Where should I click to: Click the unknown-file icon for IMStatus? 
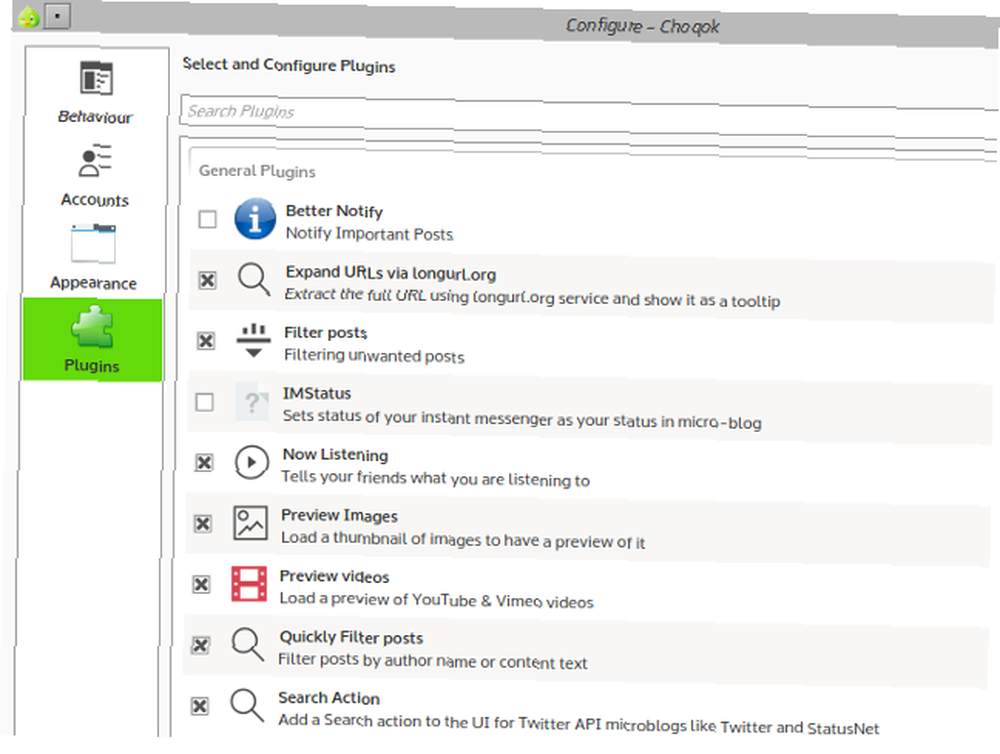tap(252, 402)
